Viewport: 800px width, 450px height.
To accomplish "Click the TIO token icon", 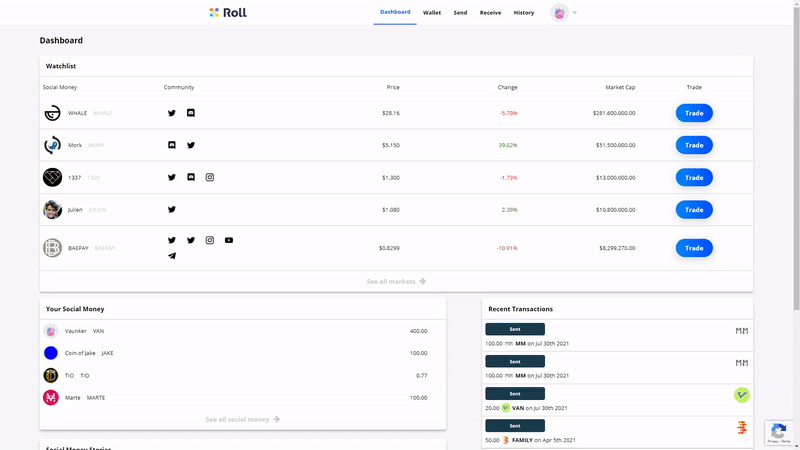I will [51, 376].
